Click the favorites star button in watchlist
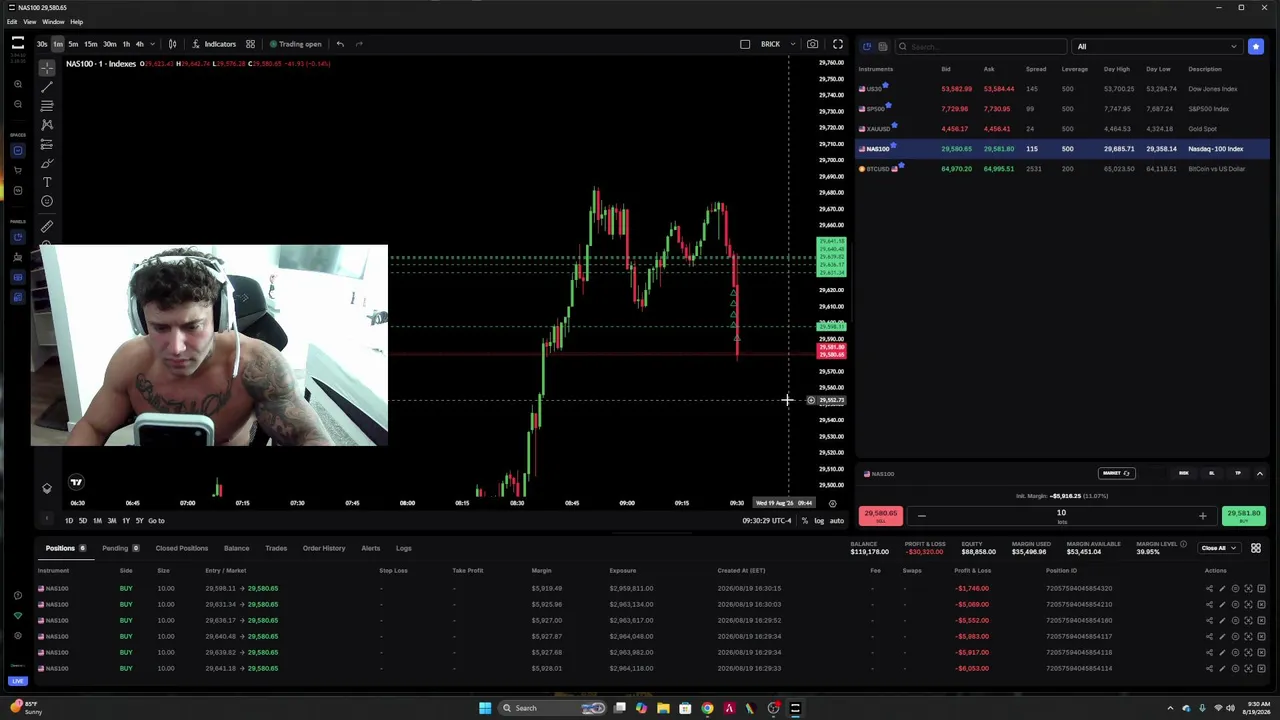1280x720 pixels. tap(1255, 46)
